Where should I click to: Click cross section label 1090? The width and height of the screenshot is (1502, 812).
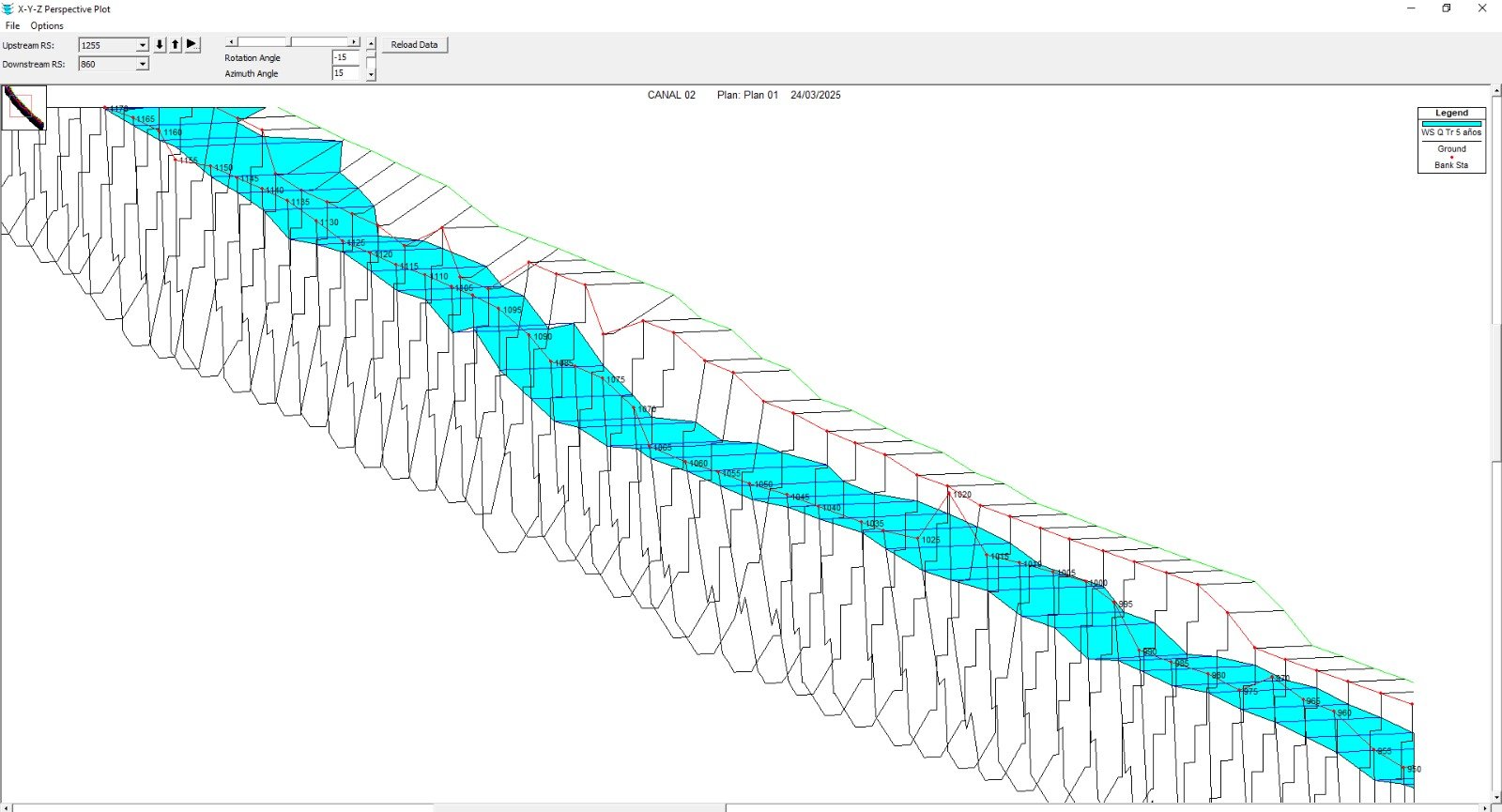pyautogui.click(x=543, y=336)
